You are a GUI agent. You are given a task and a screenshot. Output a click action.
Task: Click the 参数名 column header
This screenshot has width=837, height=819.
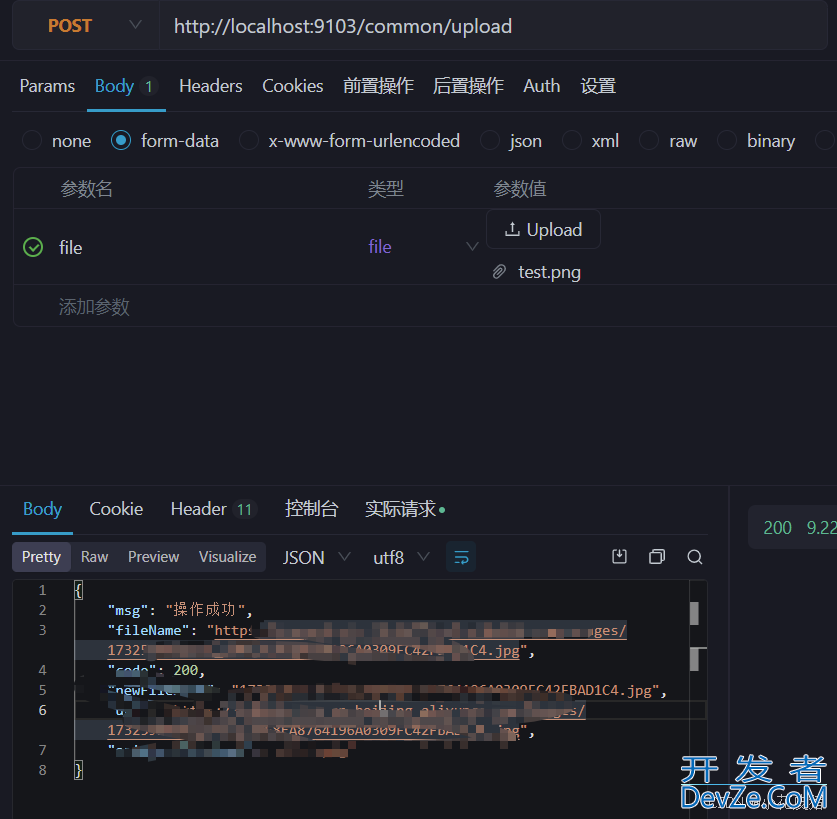pyautogui.click(x=86, y=189)
